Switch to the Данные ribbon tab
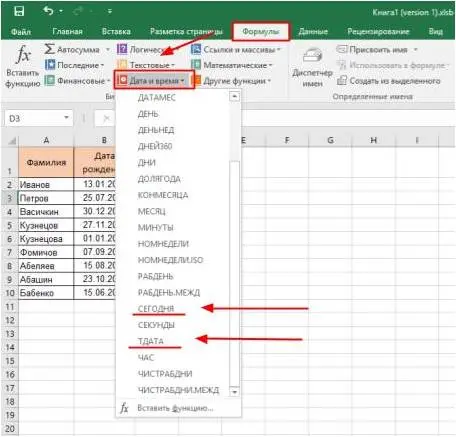The width and height of the screenshot is (456, 437). 313,31
